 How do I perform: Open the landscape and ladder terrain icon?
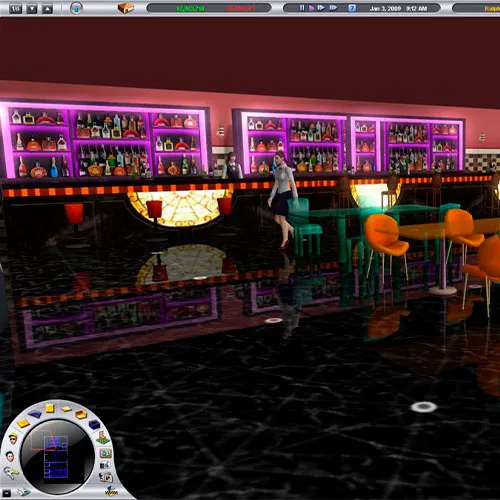[x=103, y=437]
